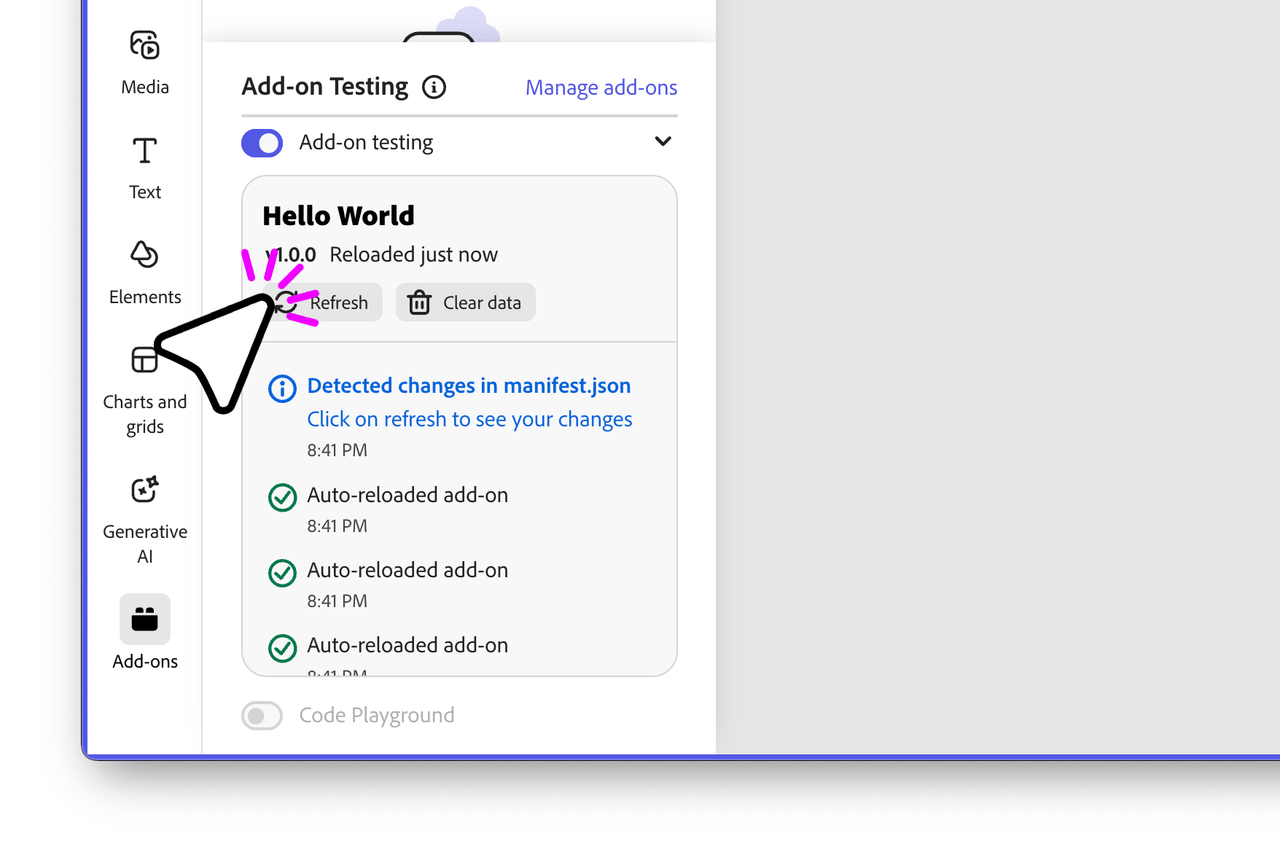Open Charts and grids icon
The image size is (1280, 868).
tap(145, 360)
